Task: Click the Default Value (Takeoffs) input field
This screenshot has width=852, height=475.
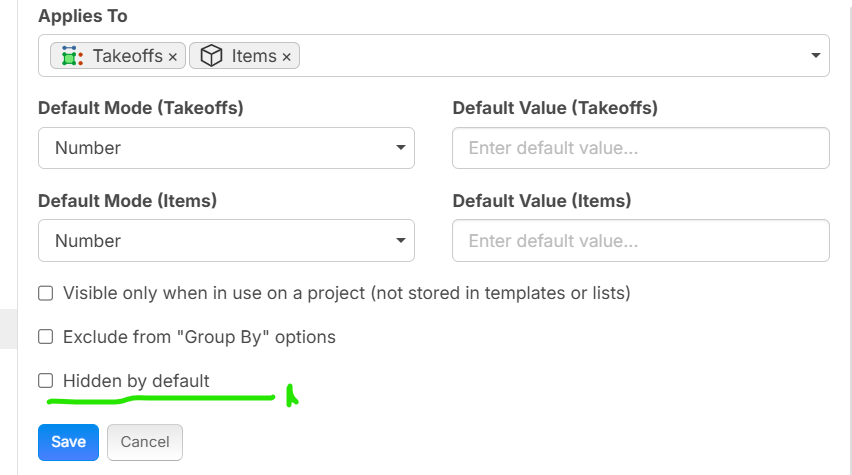Action: pyautogui.click(x=640, y=148)
